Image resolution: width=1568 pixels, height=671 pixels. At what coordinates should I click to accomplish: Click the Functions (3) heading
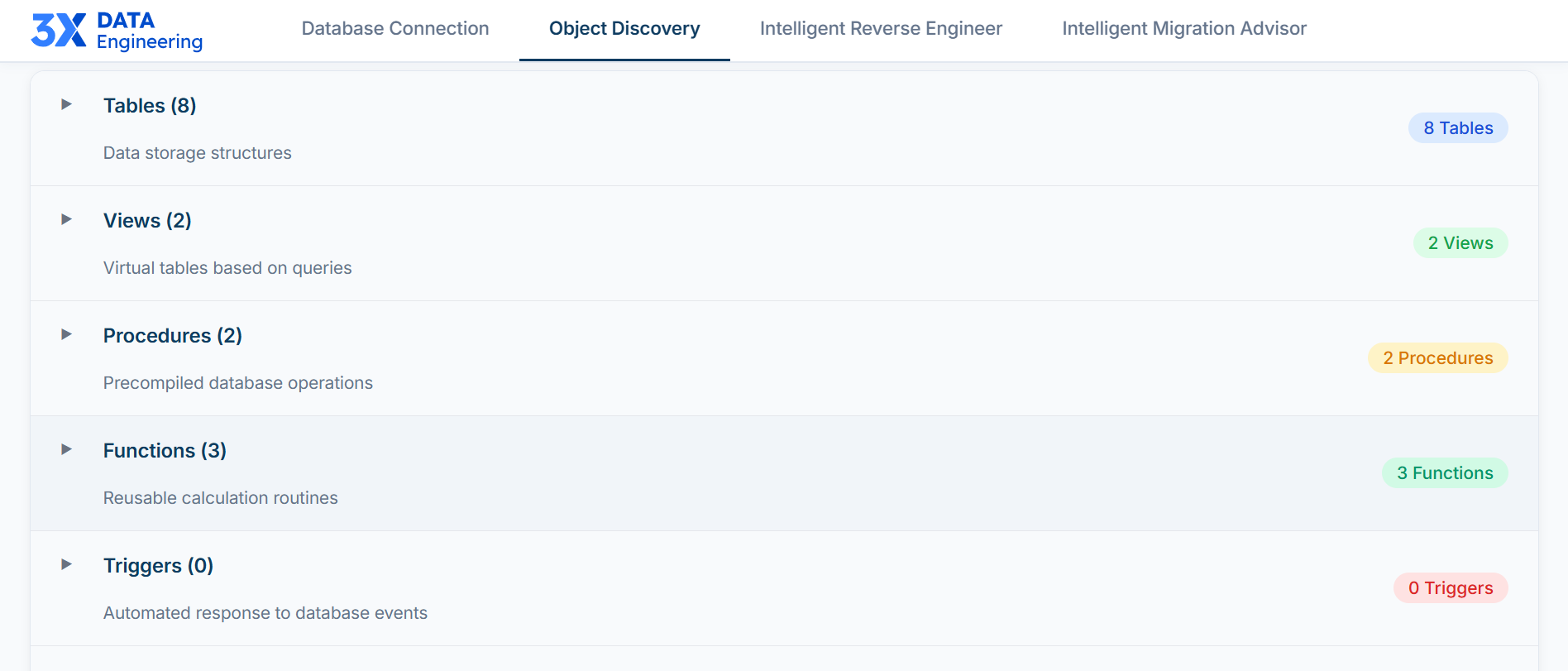click(165, 451)
